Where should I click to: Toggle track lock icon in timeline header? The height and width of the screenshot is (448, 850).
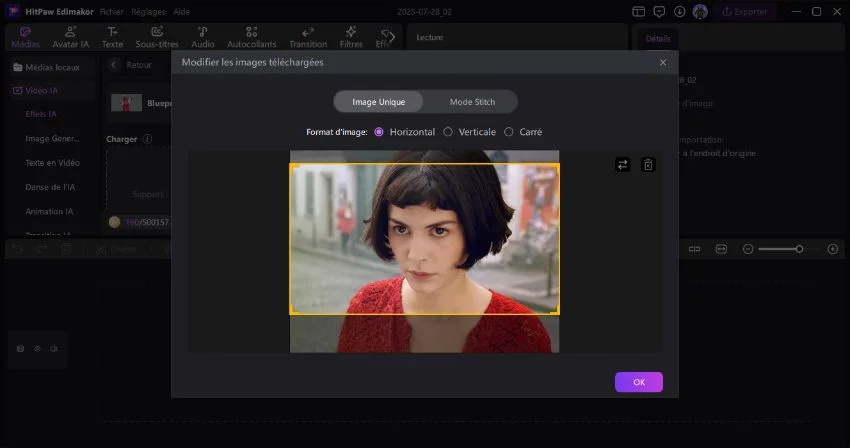tap(21, 349)
